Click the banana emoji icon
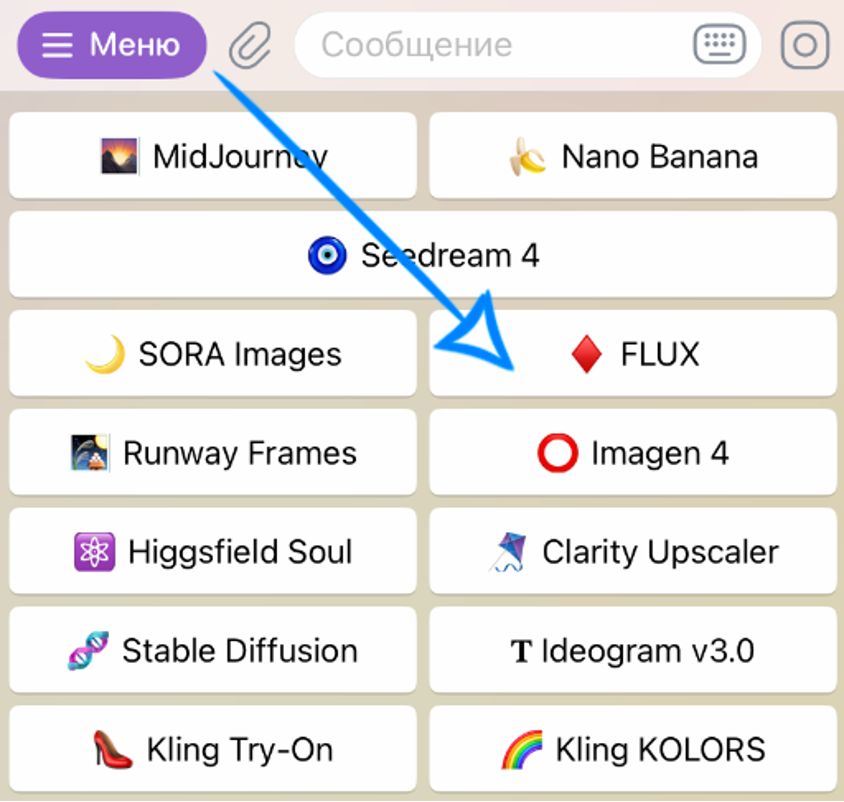844x802 pixels. [x=528, y=157]
